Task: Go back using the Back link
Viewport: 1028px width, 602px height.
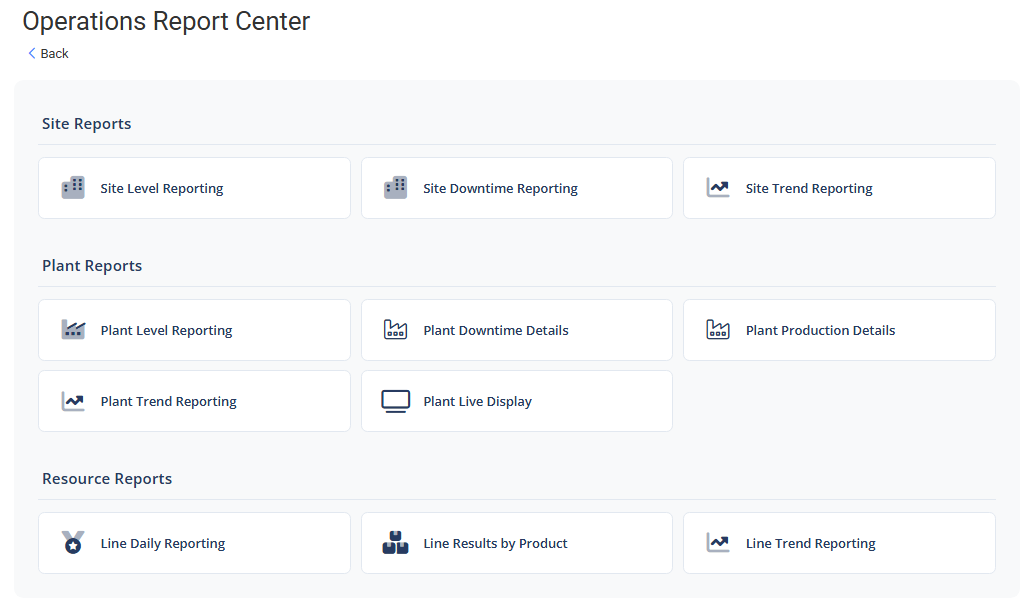Action: [x=48, y=54]
